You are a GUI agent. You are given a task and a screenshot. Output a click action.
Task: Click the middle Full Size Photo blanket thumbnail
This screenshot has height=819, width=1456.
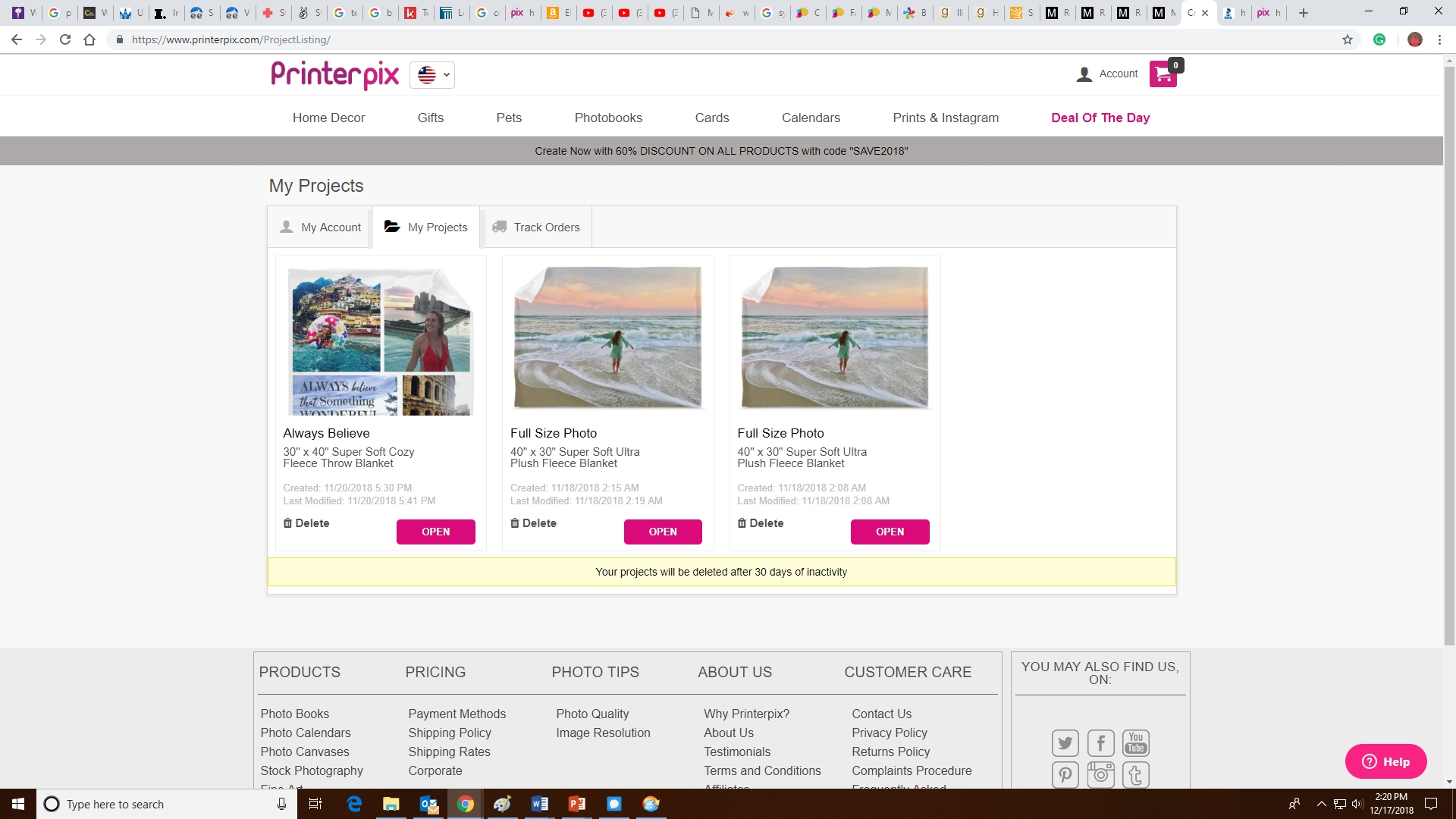(607, 337)
